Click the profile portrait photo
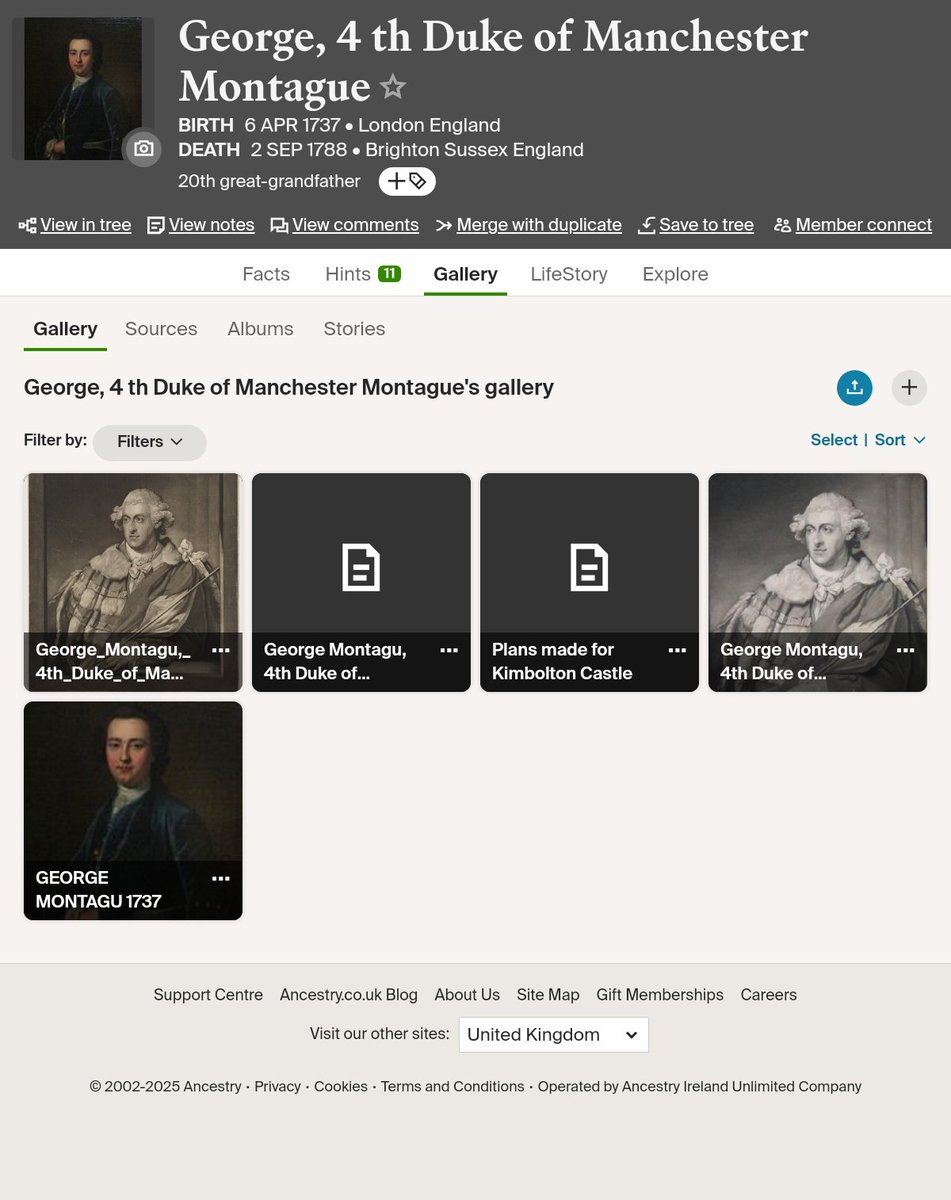951x1200 pixels. 83,88
